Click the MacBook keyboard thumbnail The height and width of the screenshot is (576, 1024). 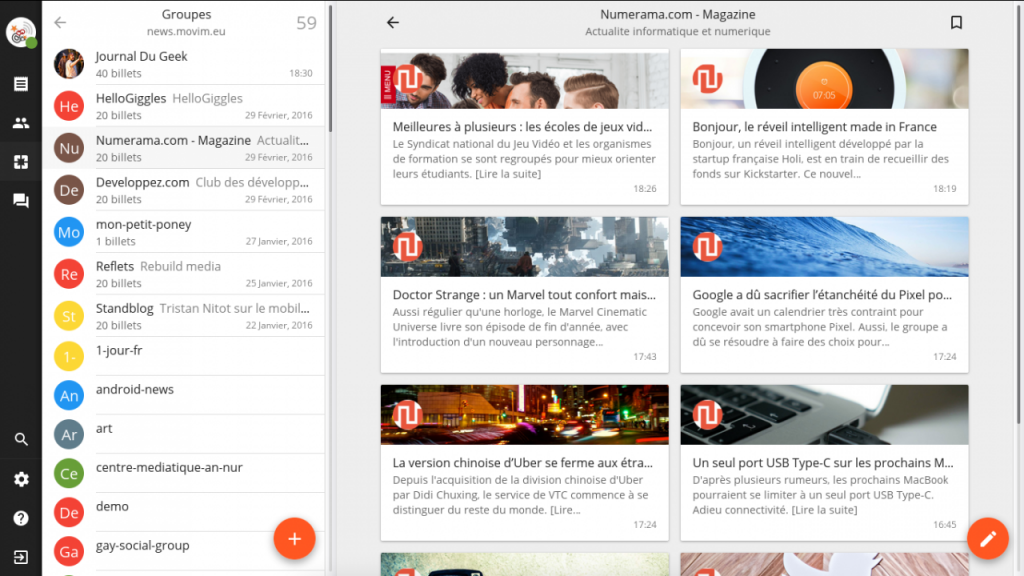tap(824, 415)
